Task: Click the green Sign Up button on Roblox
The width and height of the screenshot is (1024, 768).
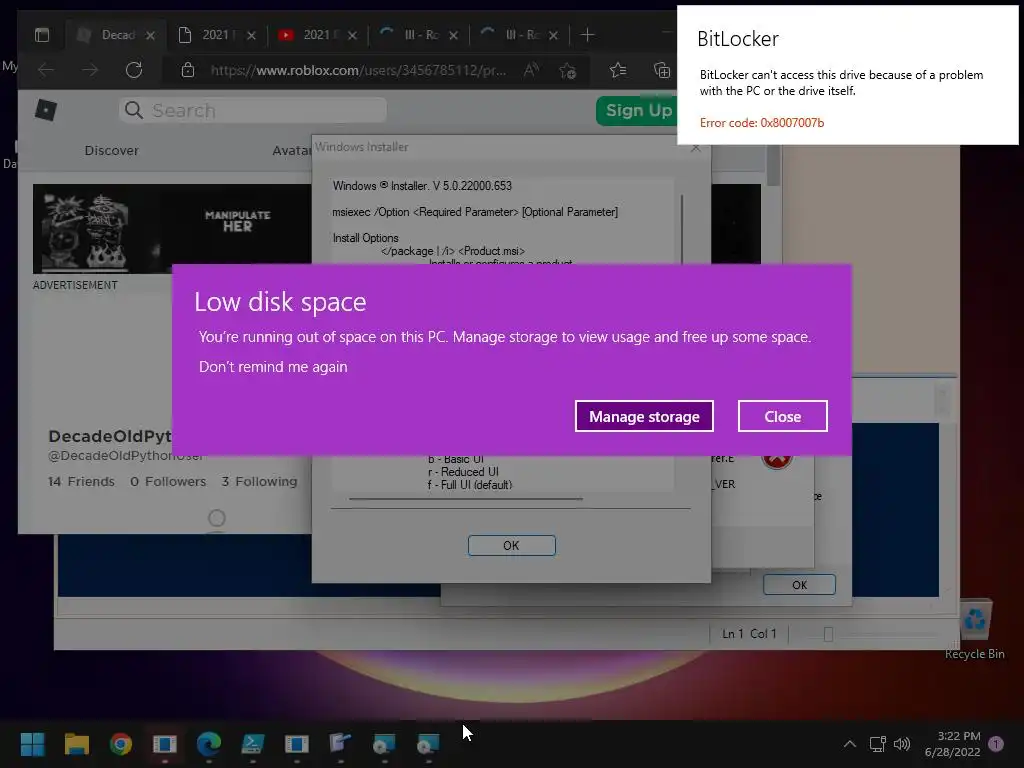Action: (637, 110)
